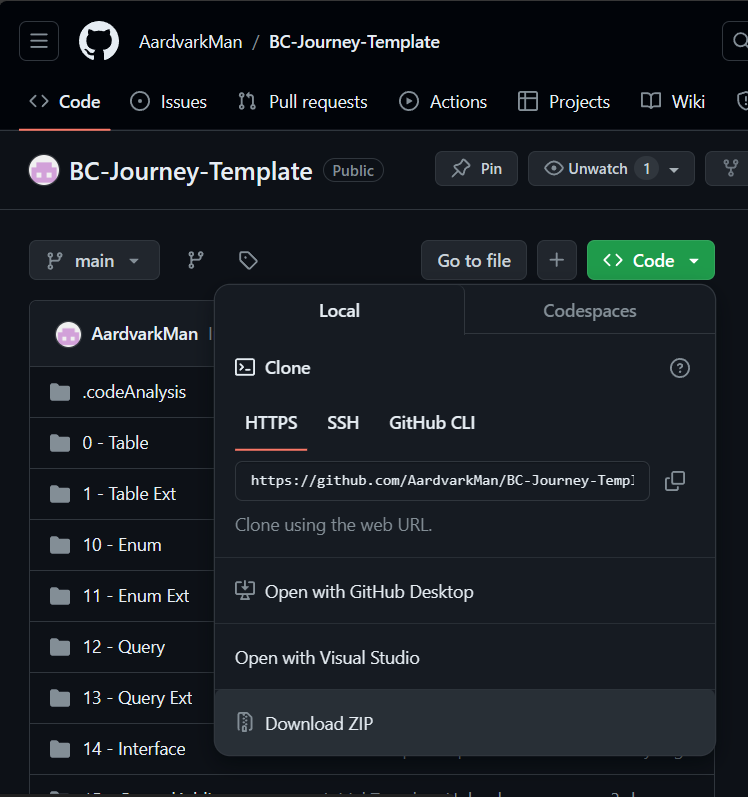
Task: Open the main branch selector dropdown
Action: pyautogui.click(x=95, y=260)
